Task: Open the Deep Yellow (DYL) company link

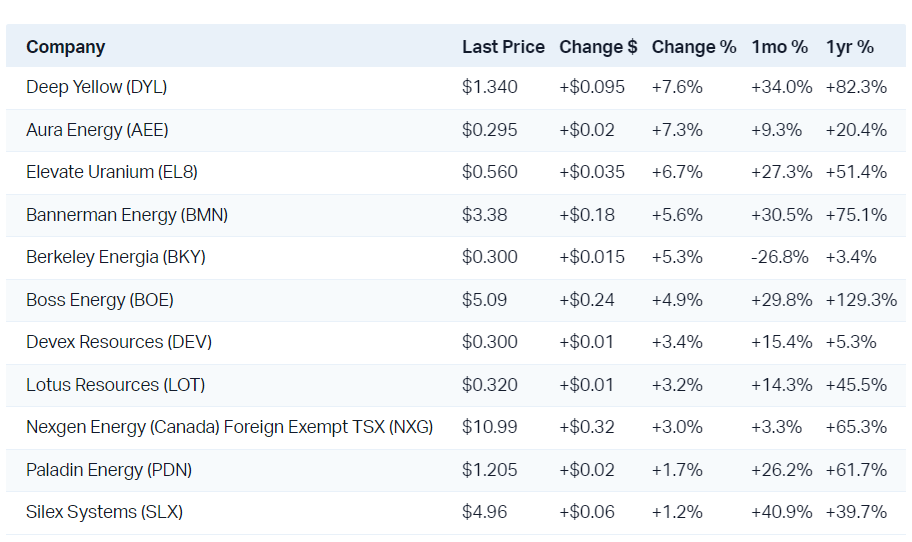Action: pos(96,87)
